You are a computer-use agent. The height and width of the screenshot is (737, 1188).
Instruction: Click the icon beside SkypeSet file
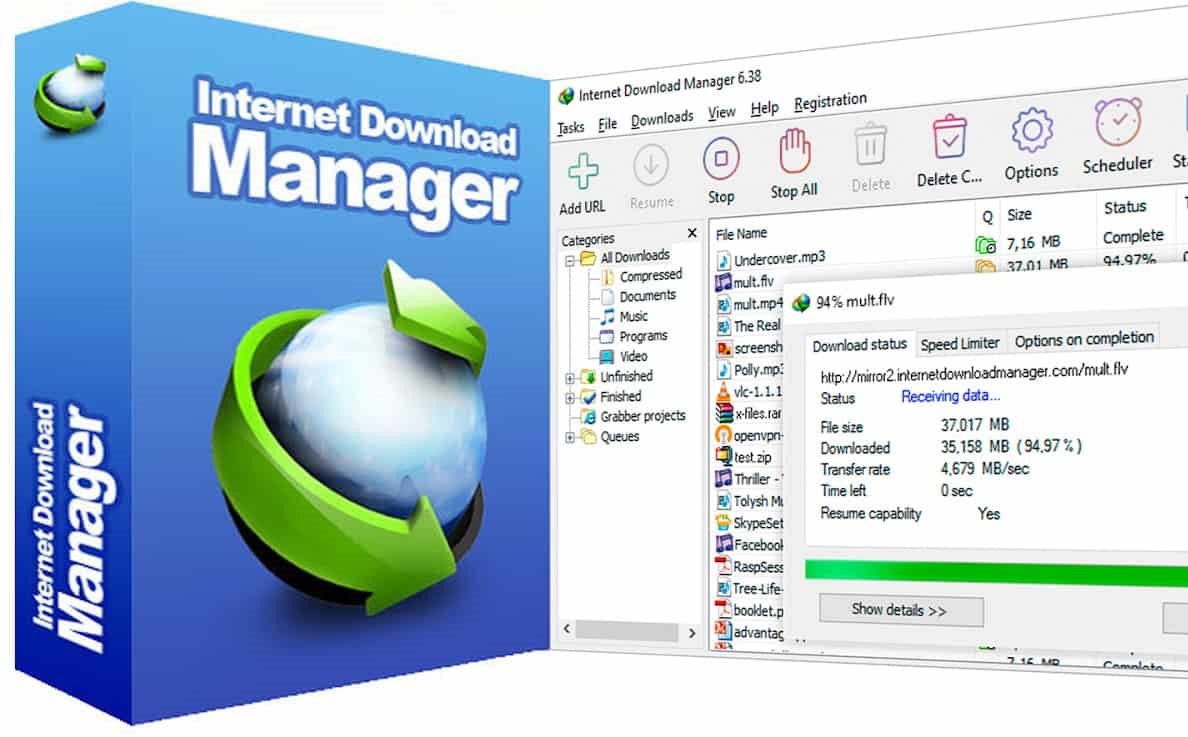723,523
